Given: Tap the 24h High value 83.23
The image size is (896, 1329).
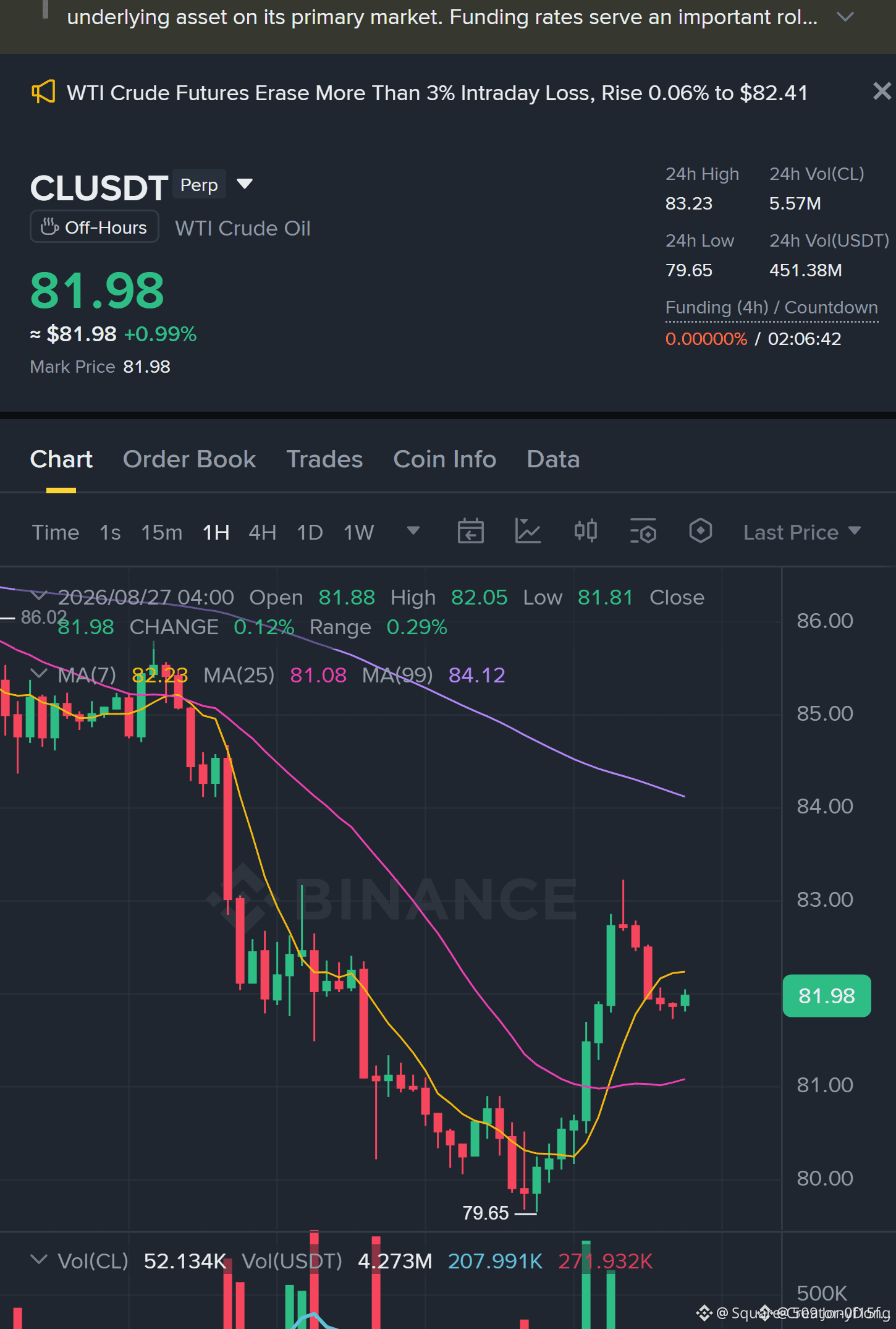Looking at the screenshot, I should [x=689, y=203].
